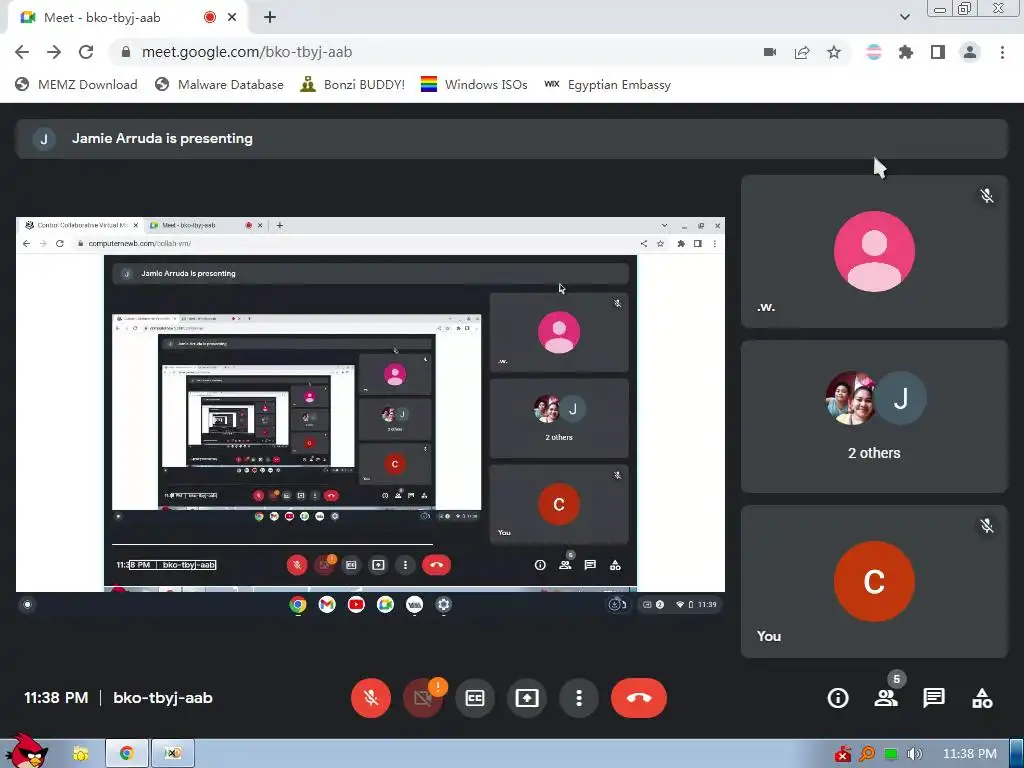Click the settings gear in shared screen shelf
Image resolution: width=1024 pixels, height=768 pixels.
click(x=443, y=605)
